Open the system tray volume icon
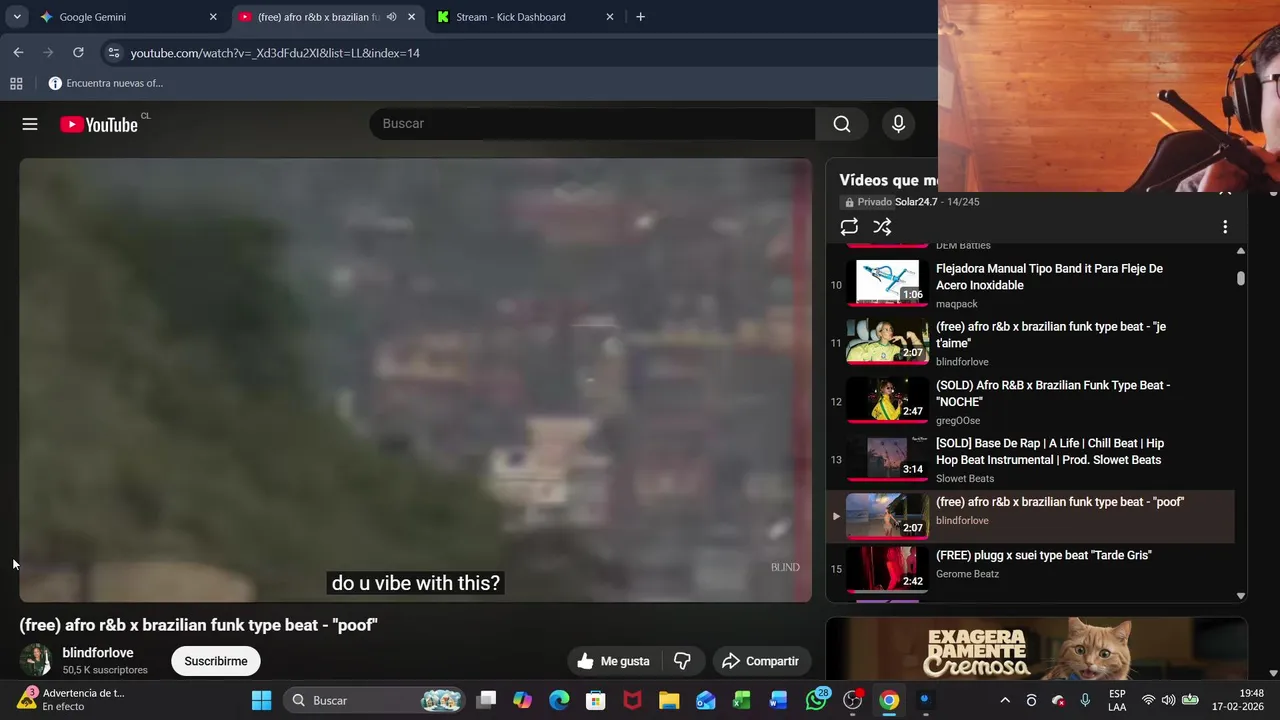 coord(1168,700)
